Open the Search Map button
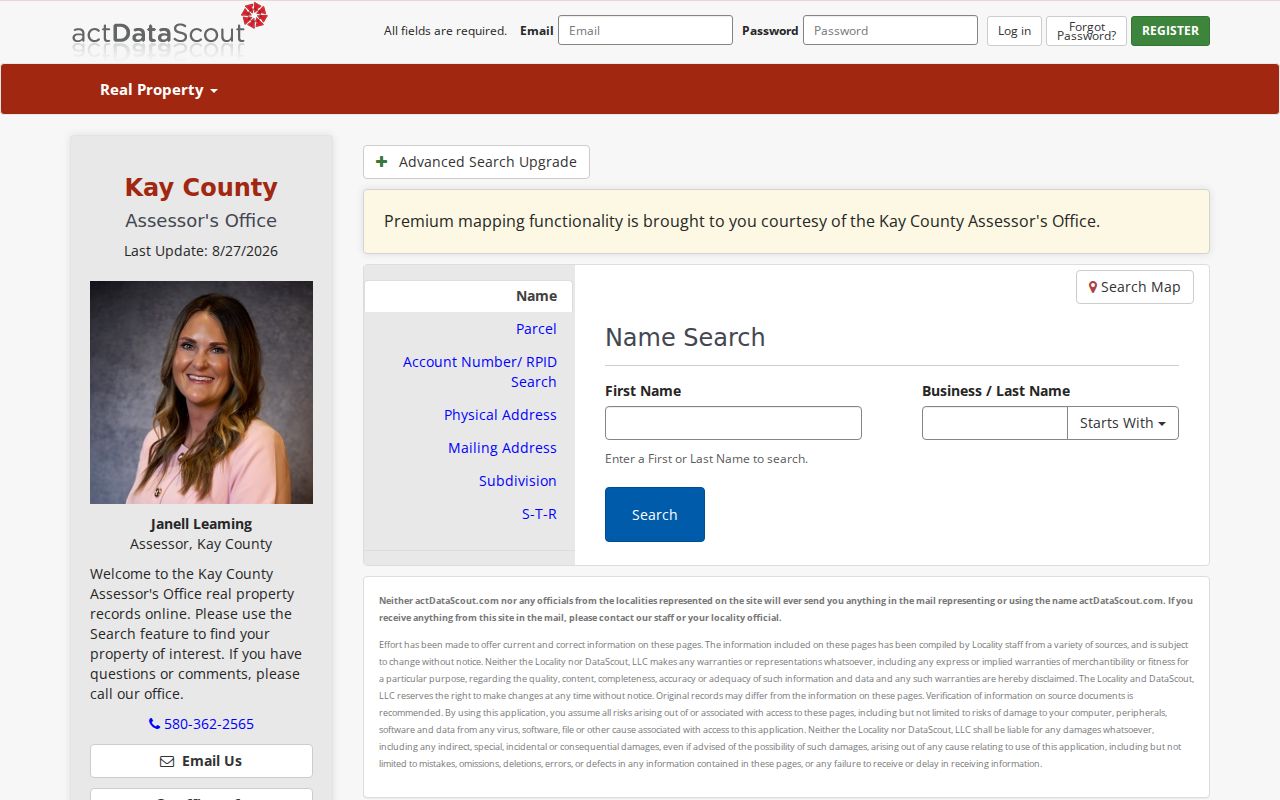Image resolution: width=1280 pixels, height=800 pixels. [1135, 287]
